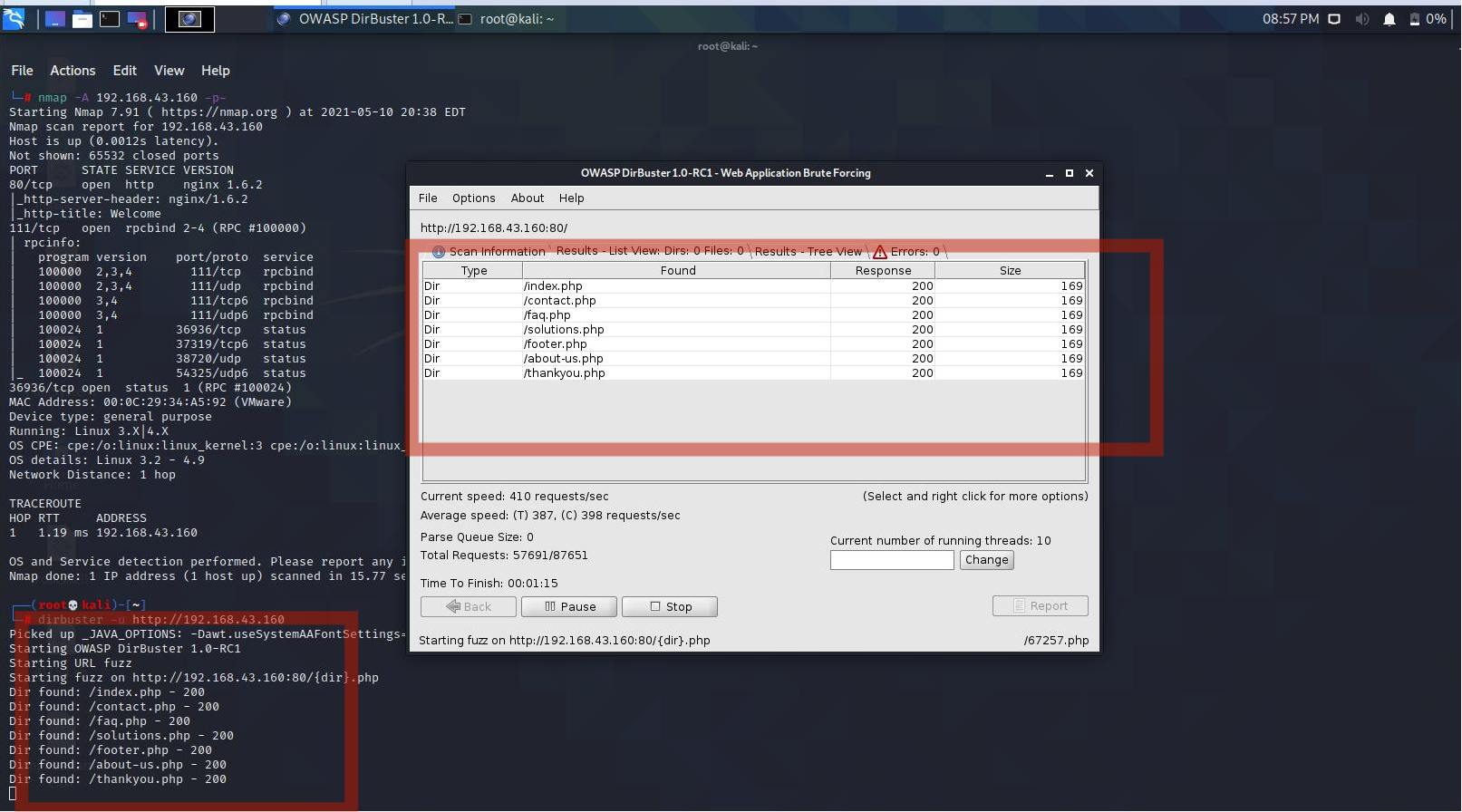This screenshot has width=1462, height=812.
Task: Open the terminal Help menu
Action: [216, 71]
